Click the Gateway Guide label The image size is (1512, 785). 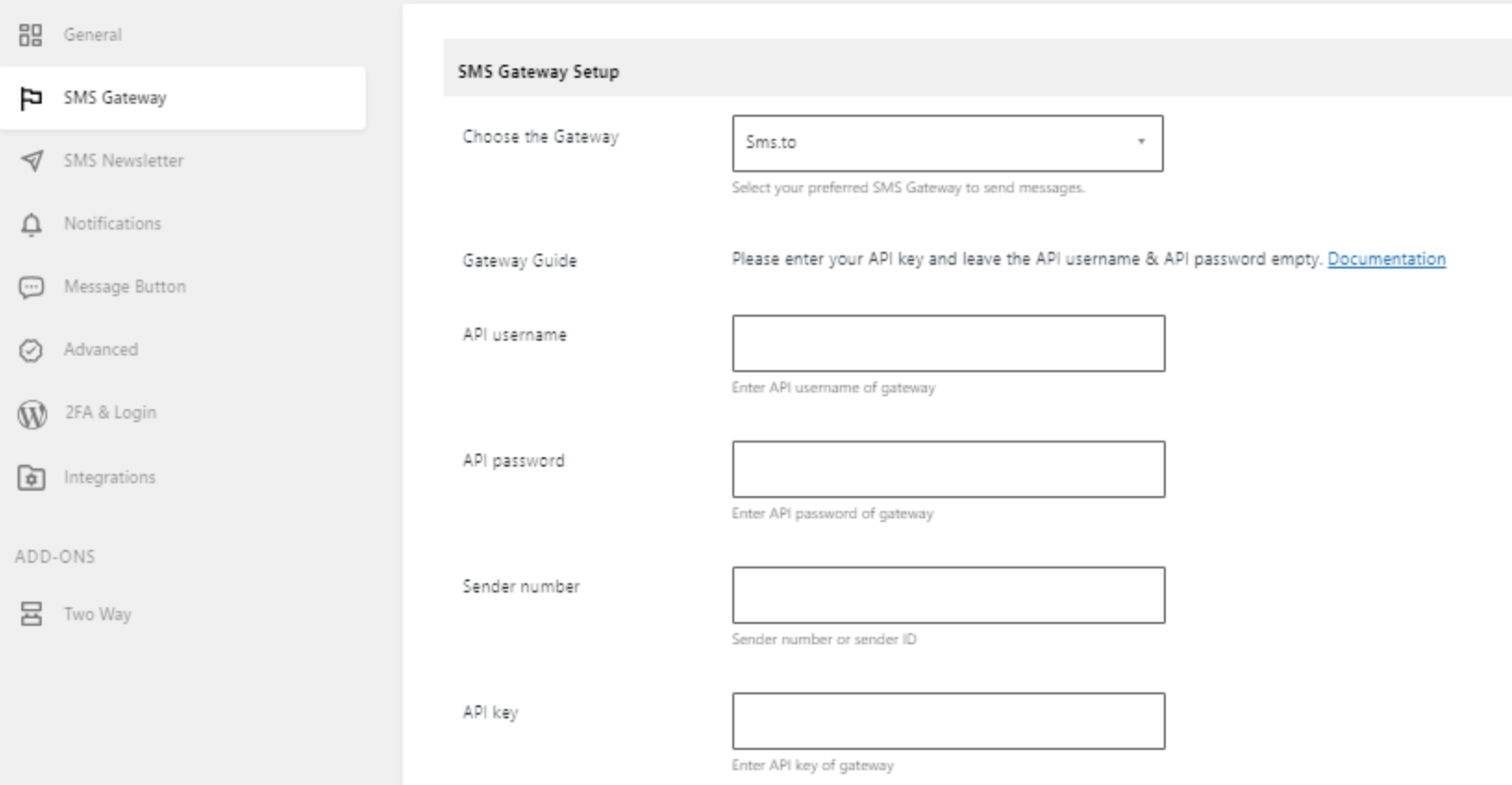tap(519, 261)
